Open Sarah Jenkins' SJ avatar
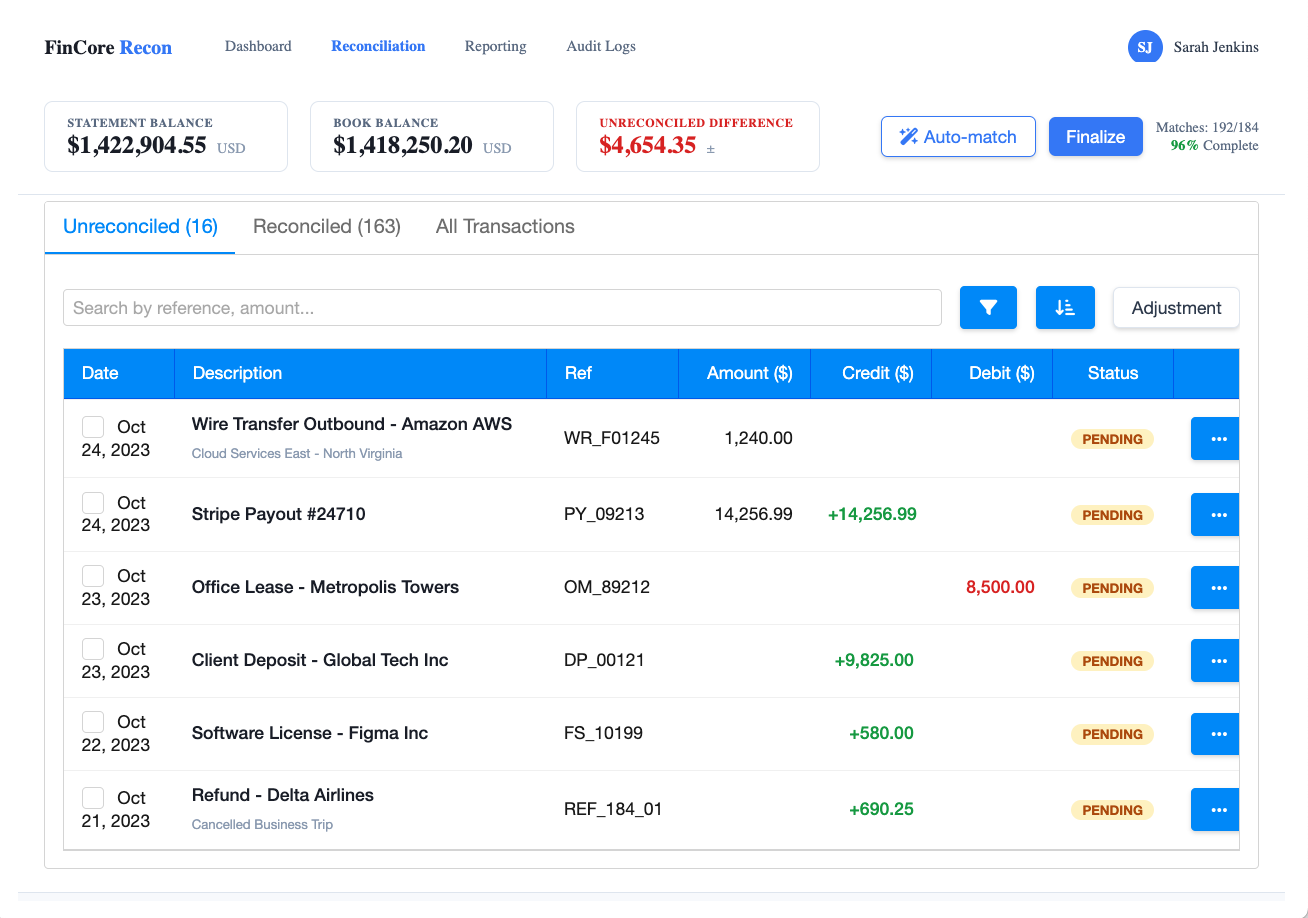1308x918 pixels. coord(1145,46)
